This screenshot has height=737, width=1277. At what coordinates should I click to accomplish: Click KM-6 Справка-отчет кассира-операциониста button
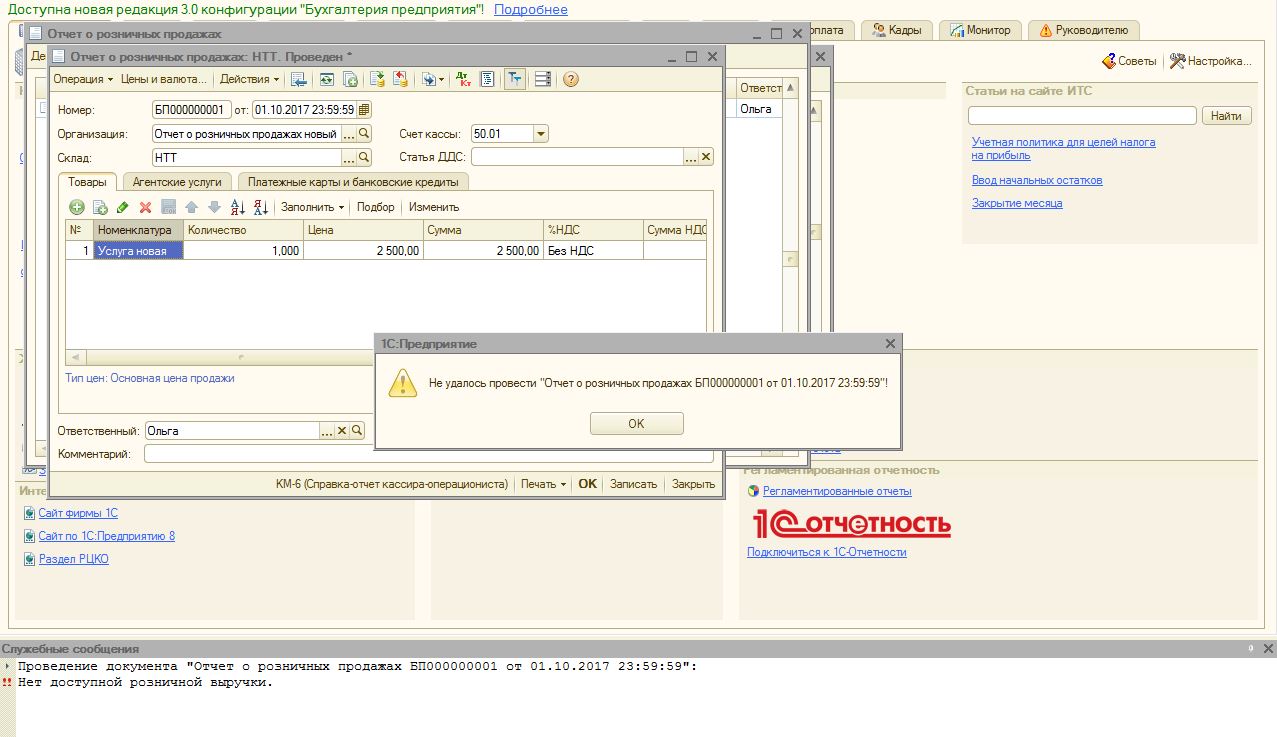point(392,484)
